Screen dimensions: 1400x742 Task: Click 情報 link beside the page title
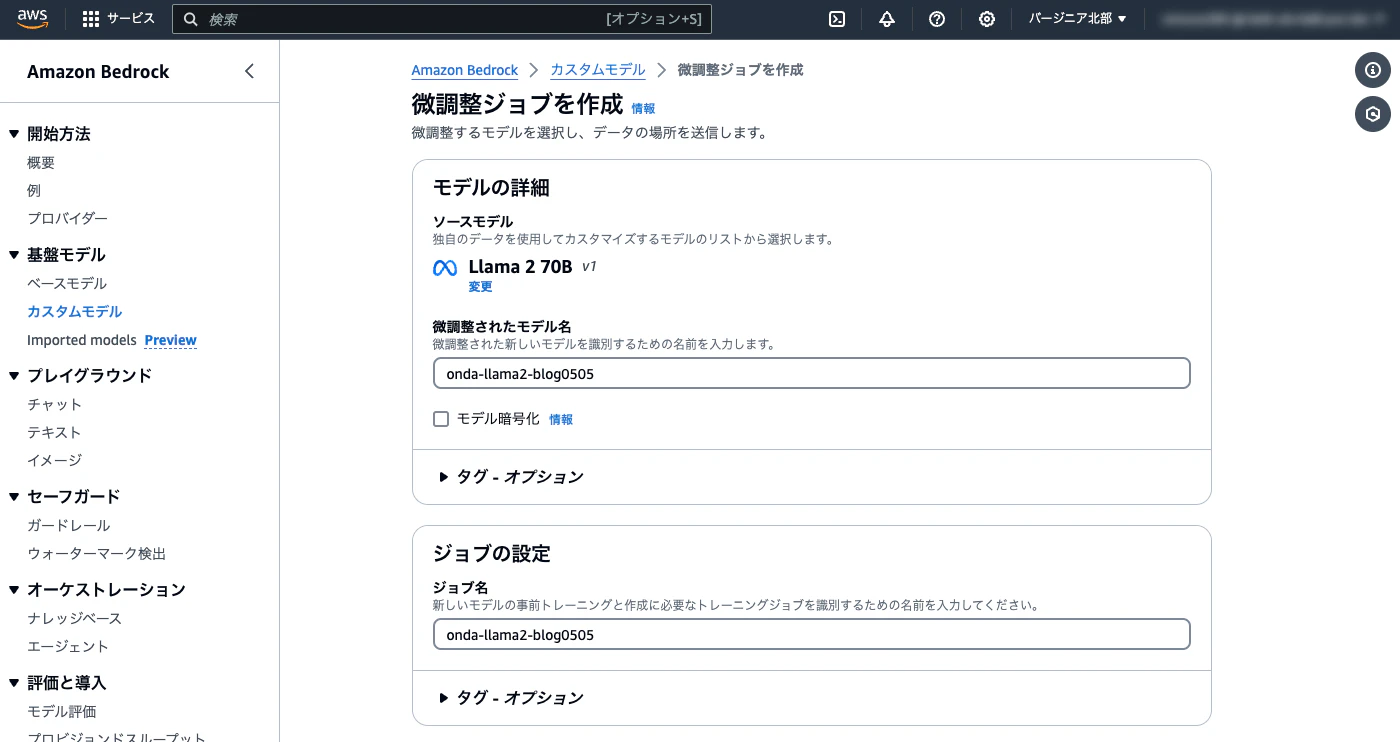click(643, 108)
